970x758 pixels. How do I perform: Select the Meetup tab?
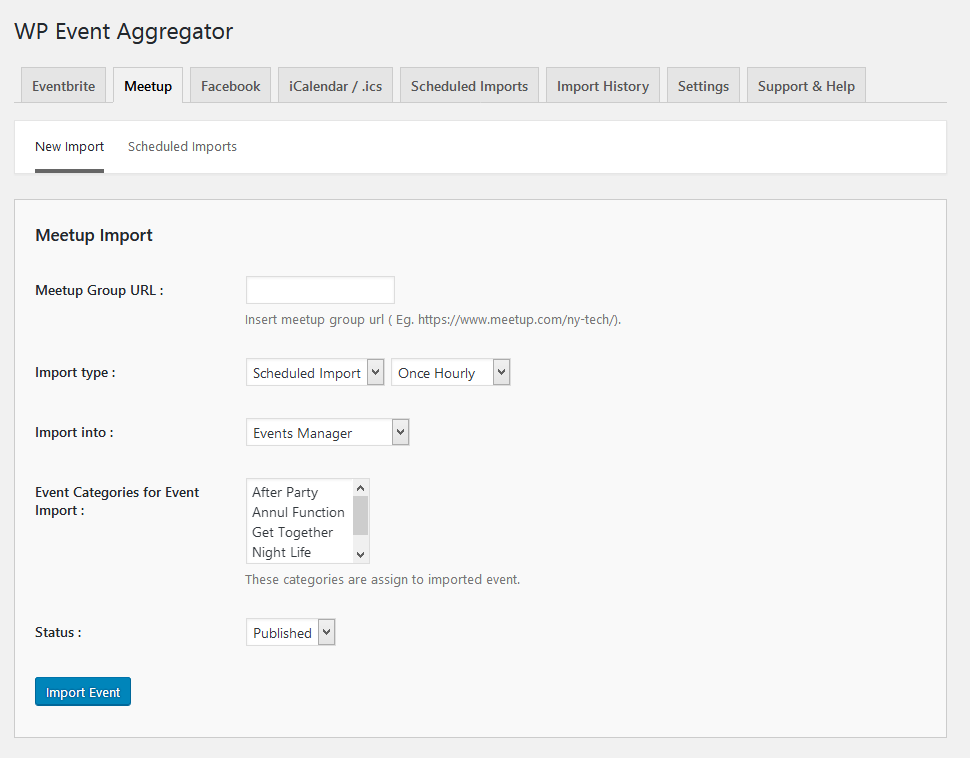pyautogui.click(x=148, y=86)
